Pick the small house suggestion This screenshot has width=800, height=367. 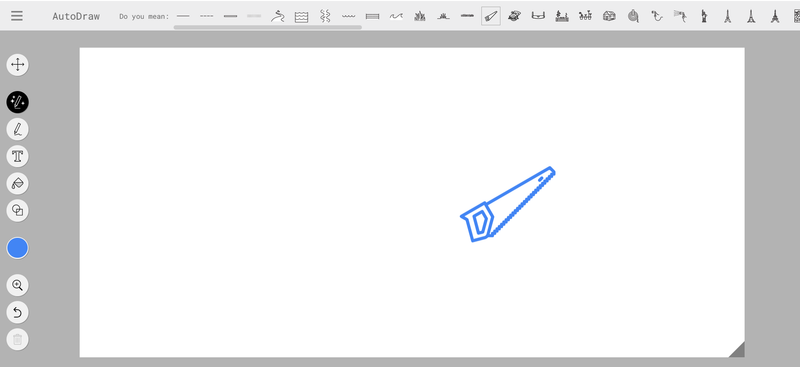click(x=609, y=16)
